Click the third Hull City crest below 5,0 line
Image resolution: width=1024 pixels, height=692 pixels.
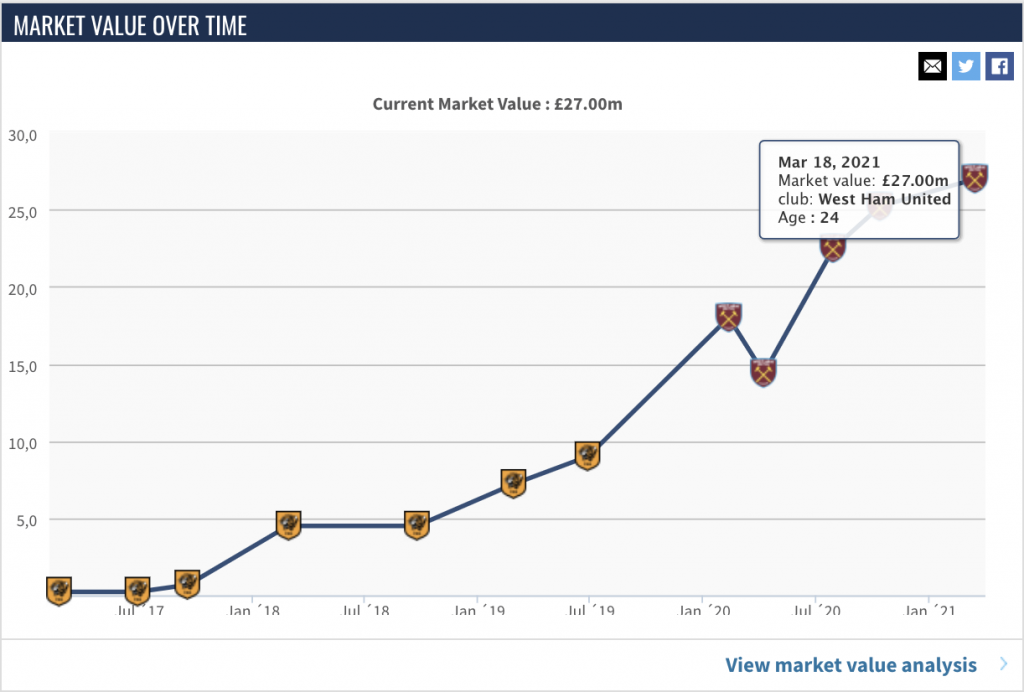pos(187,582)
